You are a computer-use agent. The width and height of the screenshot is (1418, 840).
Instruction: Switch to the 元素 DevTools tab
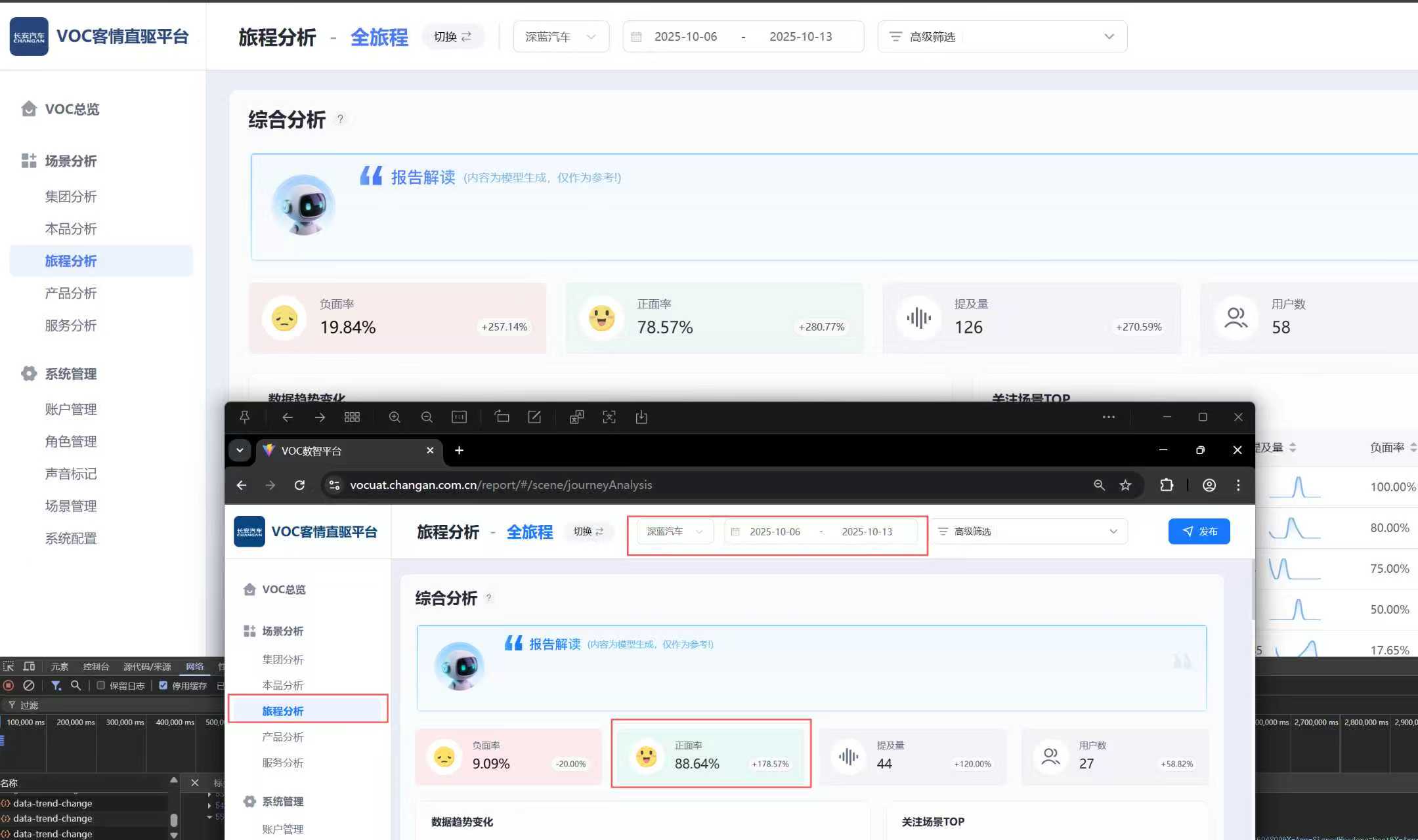pos(60,666)
